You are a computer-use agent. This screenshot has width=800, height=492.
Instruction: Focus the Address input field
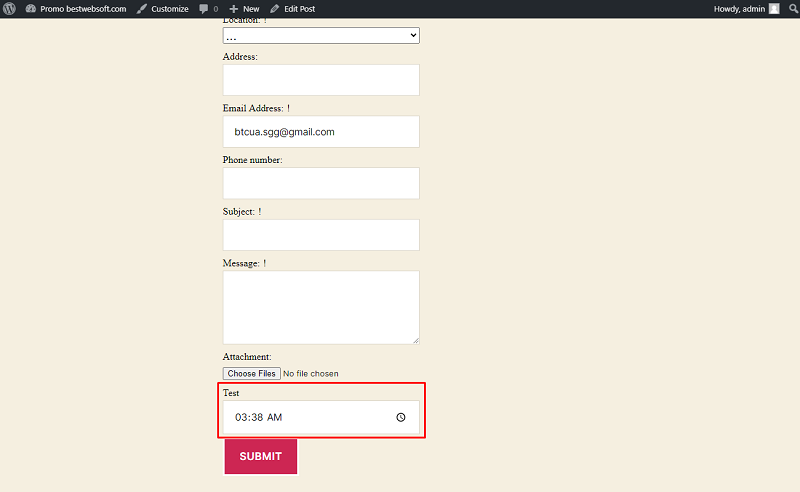[321, 80]
